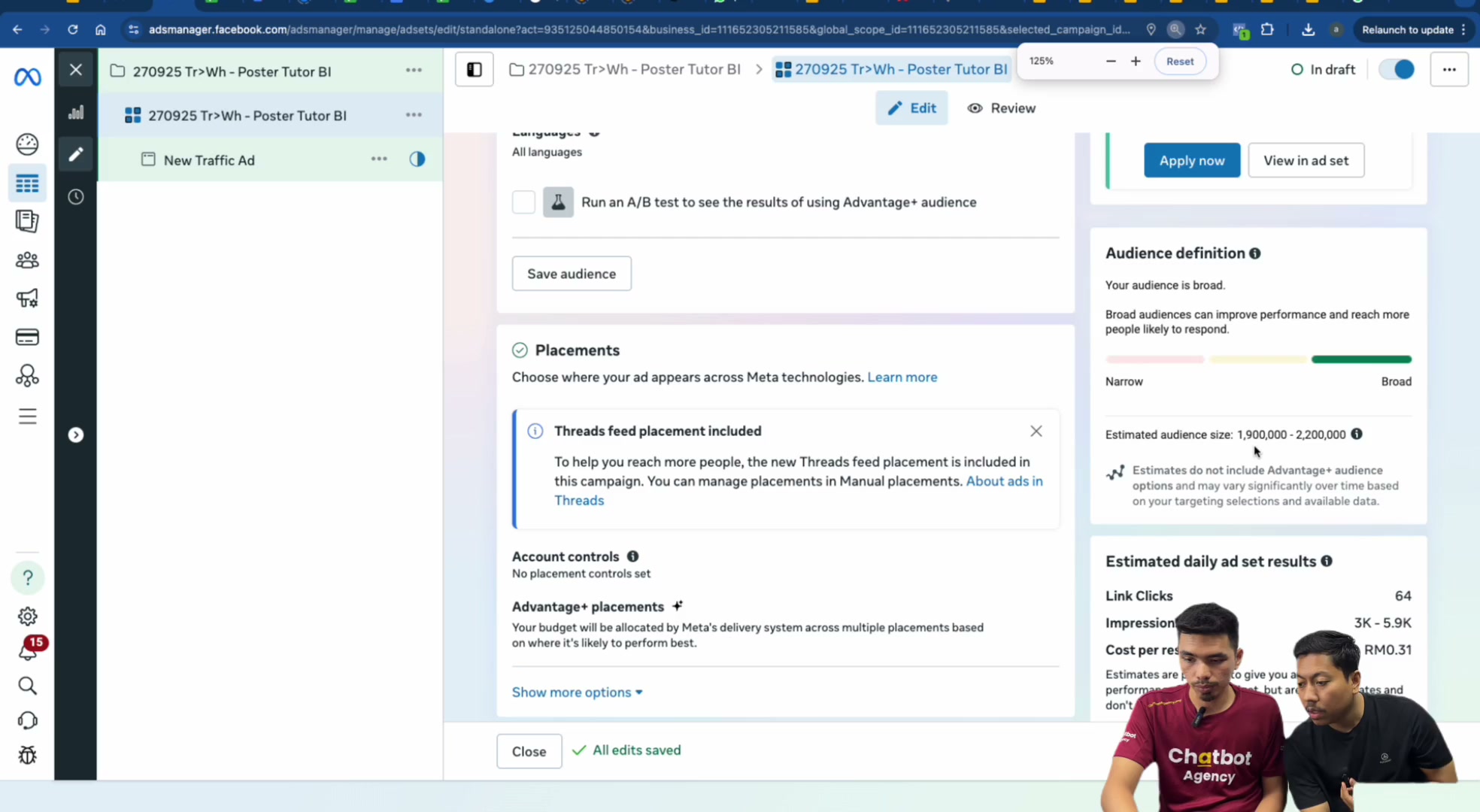The height and width of the screenshot is (812, 1480).
Task: Open the top-right three-dot more menu
Action: click(1449, 70)
